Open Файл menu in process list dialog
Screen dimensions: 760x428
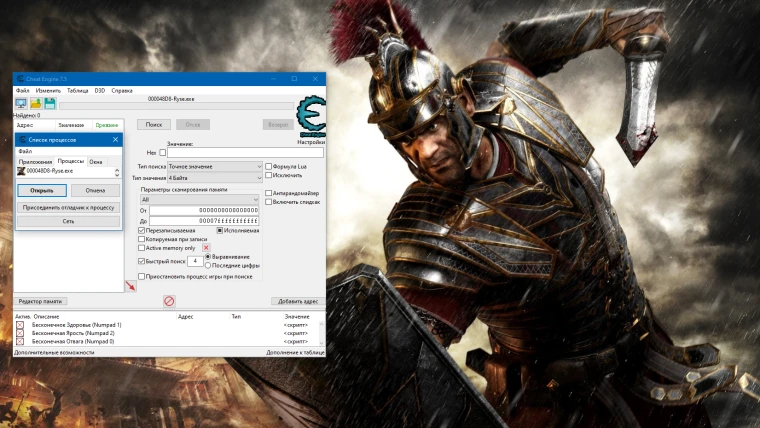25,151
